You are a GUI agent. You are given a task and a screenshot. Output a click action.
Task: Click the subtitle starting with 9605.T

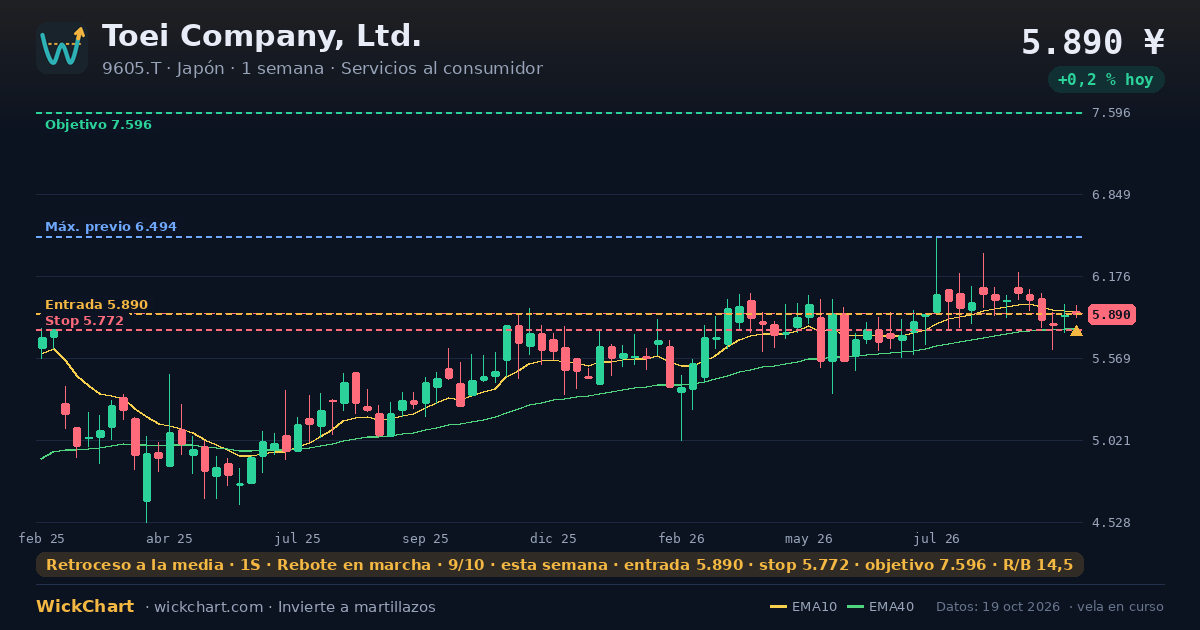point(322,69)
